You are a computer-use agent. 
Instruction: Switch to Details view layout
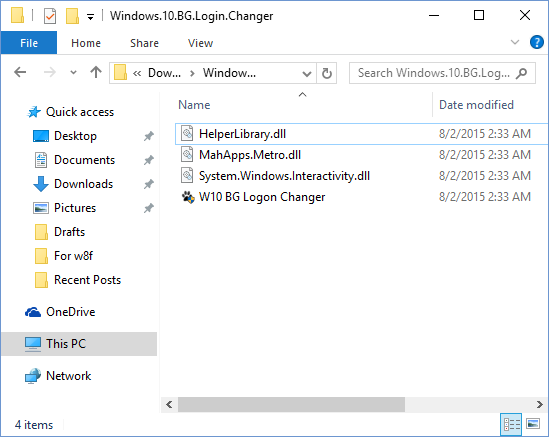click(x=511, y=424)
